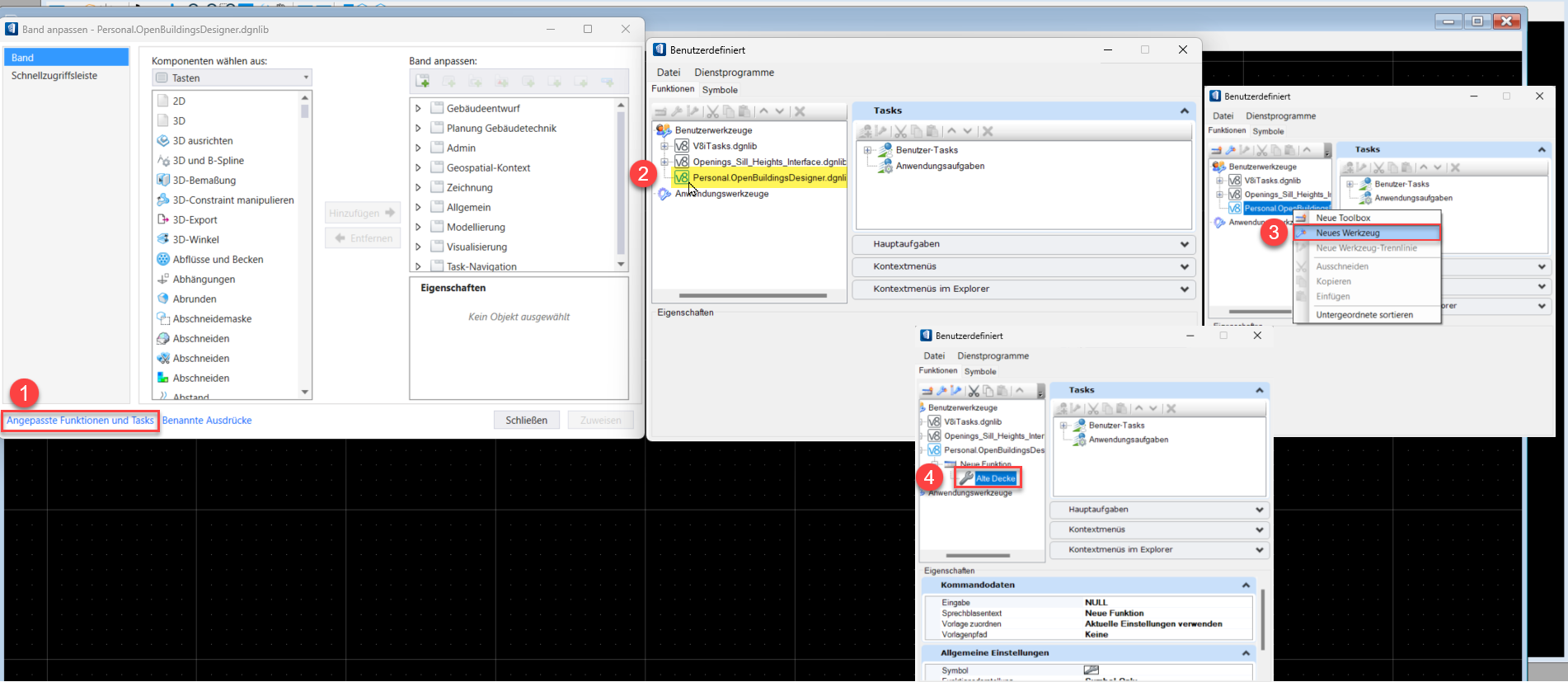Expand the Admin ribbon node

click(418, 148)
